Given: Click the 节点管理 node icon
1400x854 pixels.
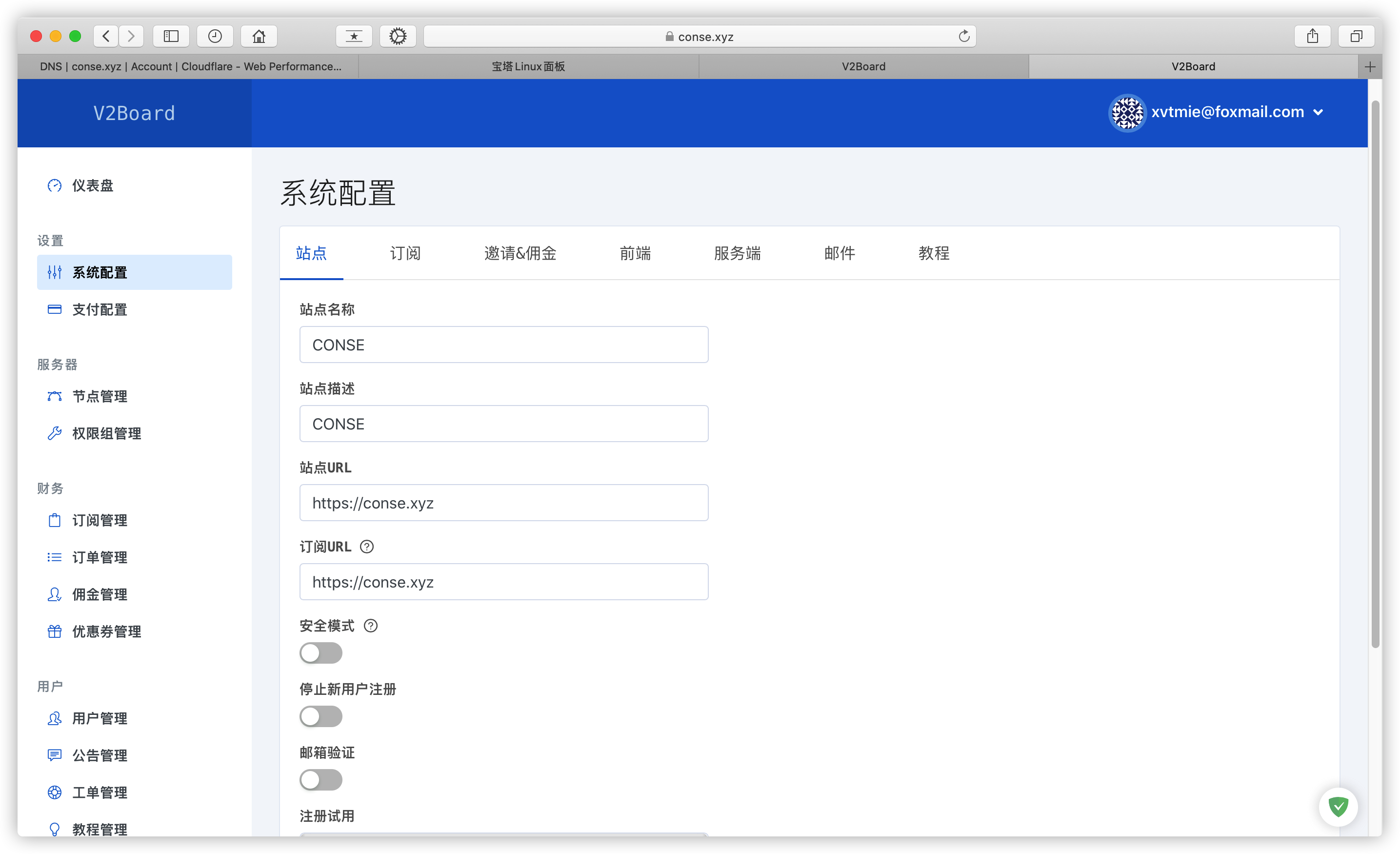Looking at the screenshot, I should coord(55,396).
